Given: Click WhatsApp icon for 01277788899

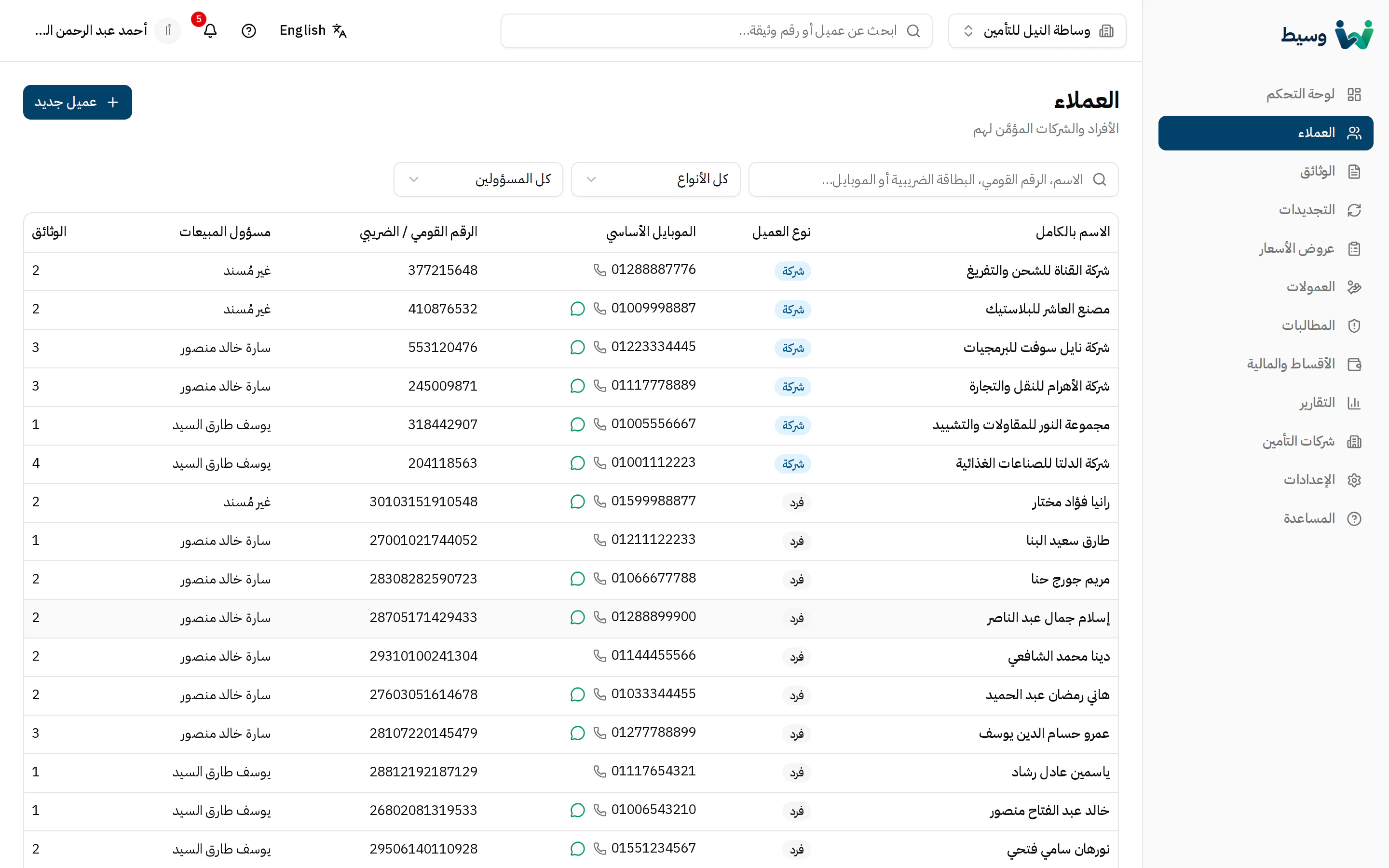Looking at the screenshot, I should [x=577, y=733].
